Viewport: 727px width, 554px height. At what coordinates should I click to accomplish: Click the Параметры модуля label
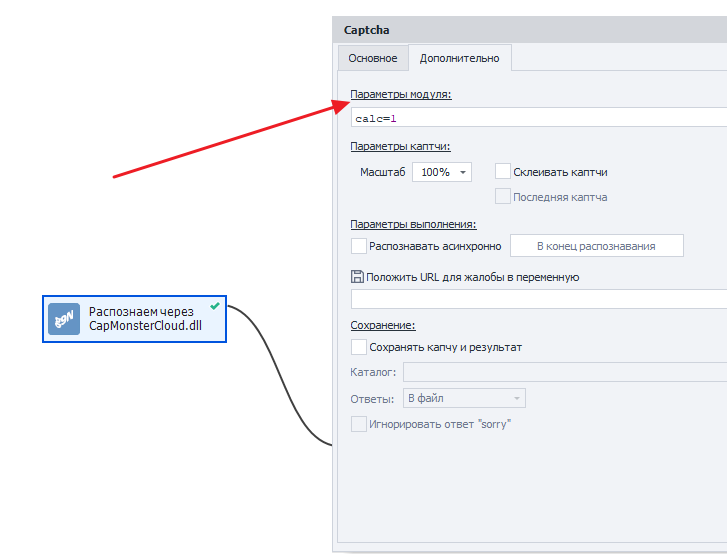[401, 94]
